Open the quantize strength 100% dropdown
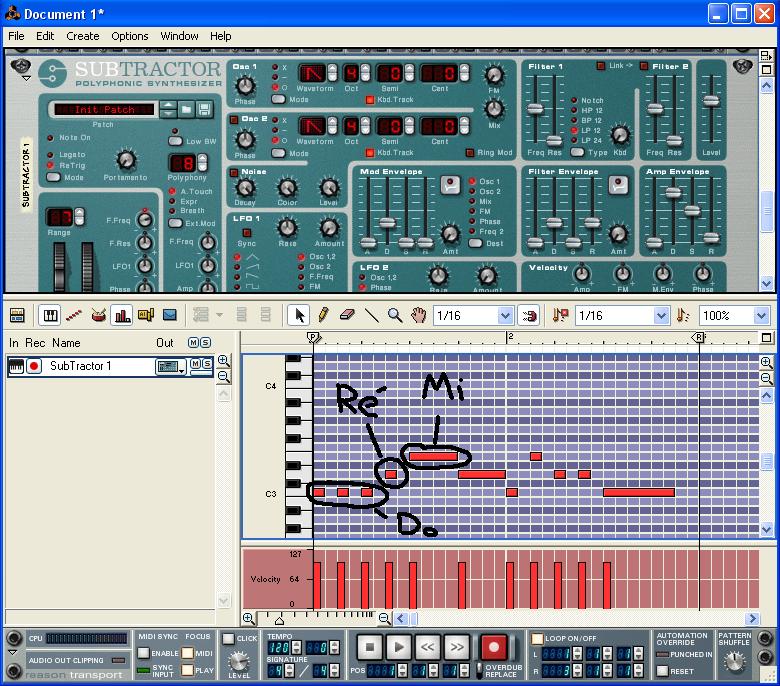 click(761, 315)
